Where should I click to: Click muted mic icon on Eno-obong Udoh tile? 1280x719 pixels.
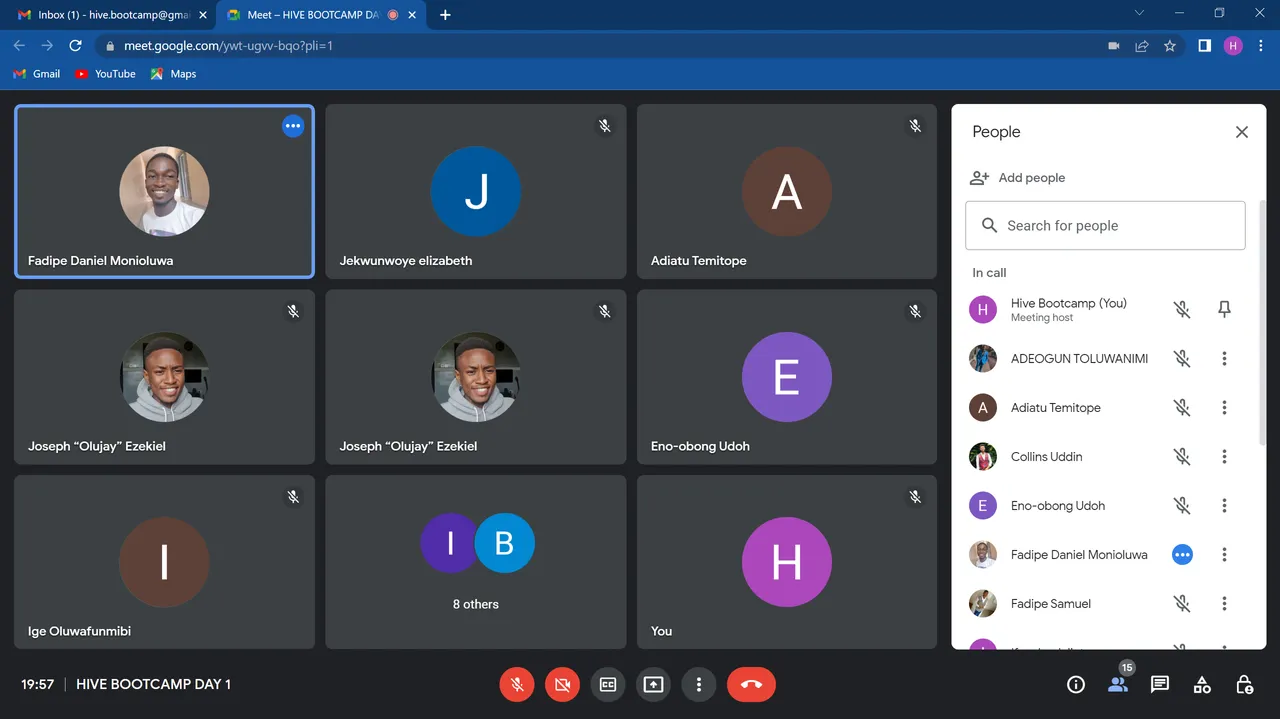pyautogui.click(x=914, y=312)
